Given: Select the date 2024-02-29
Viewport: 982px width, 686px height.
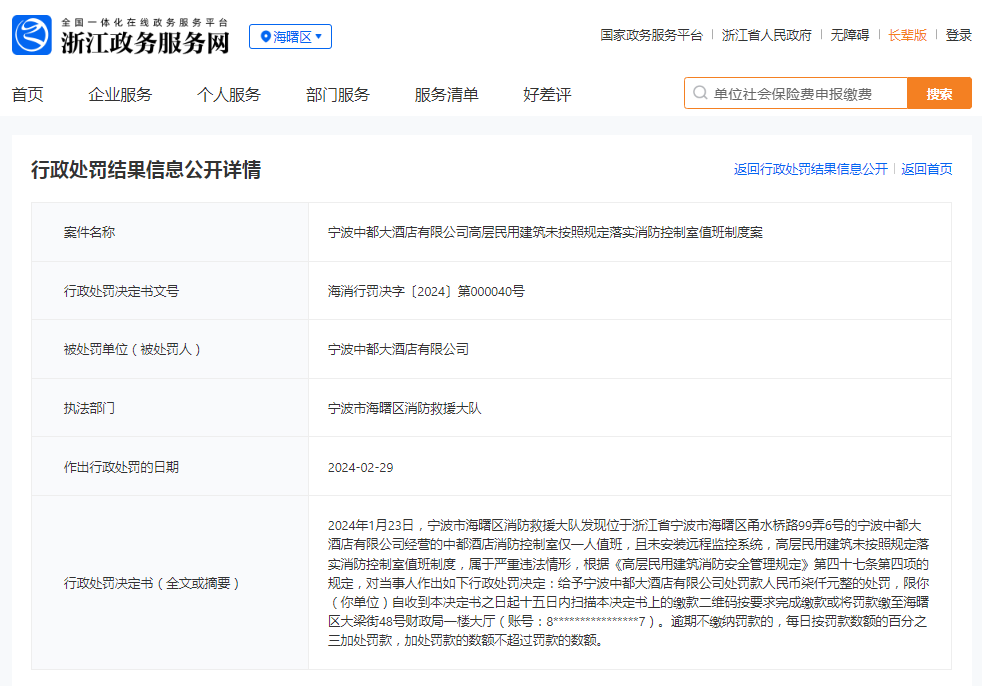Looking at the screenshot, I should tap(361, 467).
